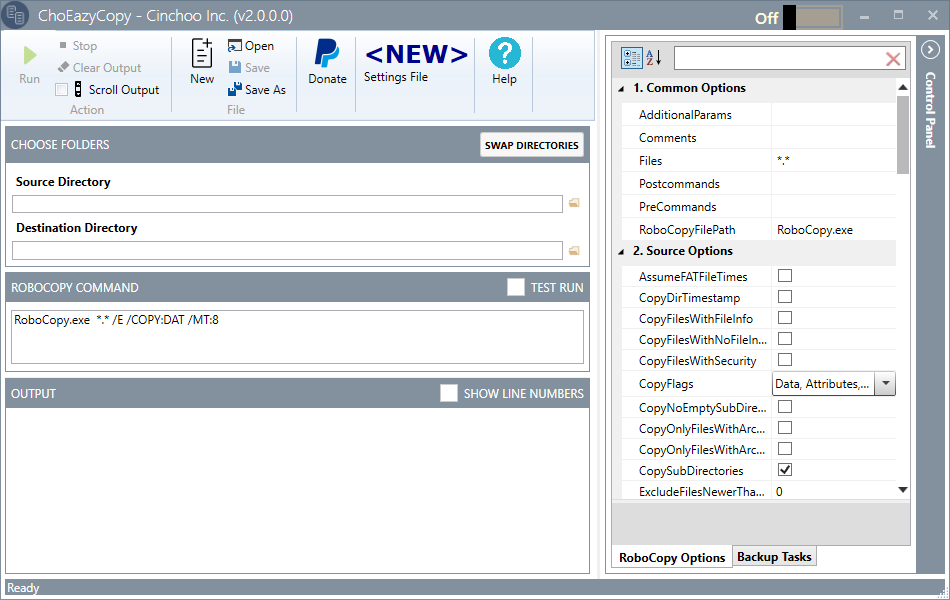
Task: Collapse the Control Panel arrow icon
Action: coord(930,50)
